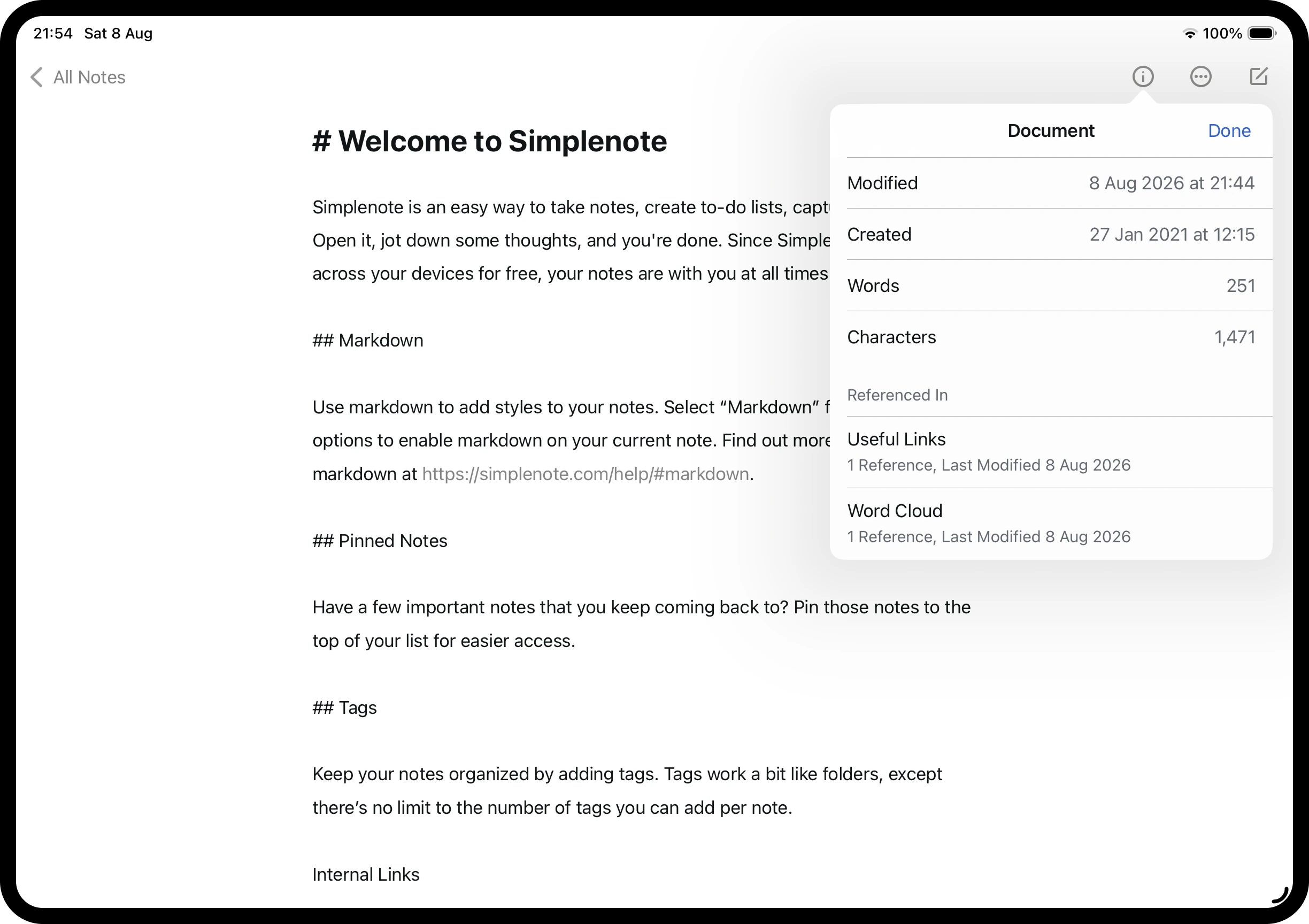Tap the Referenced In section header
Viewport: 1309px width, 924px height.
click(897, 395)
